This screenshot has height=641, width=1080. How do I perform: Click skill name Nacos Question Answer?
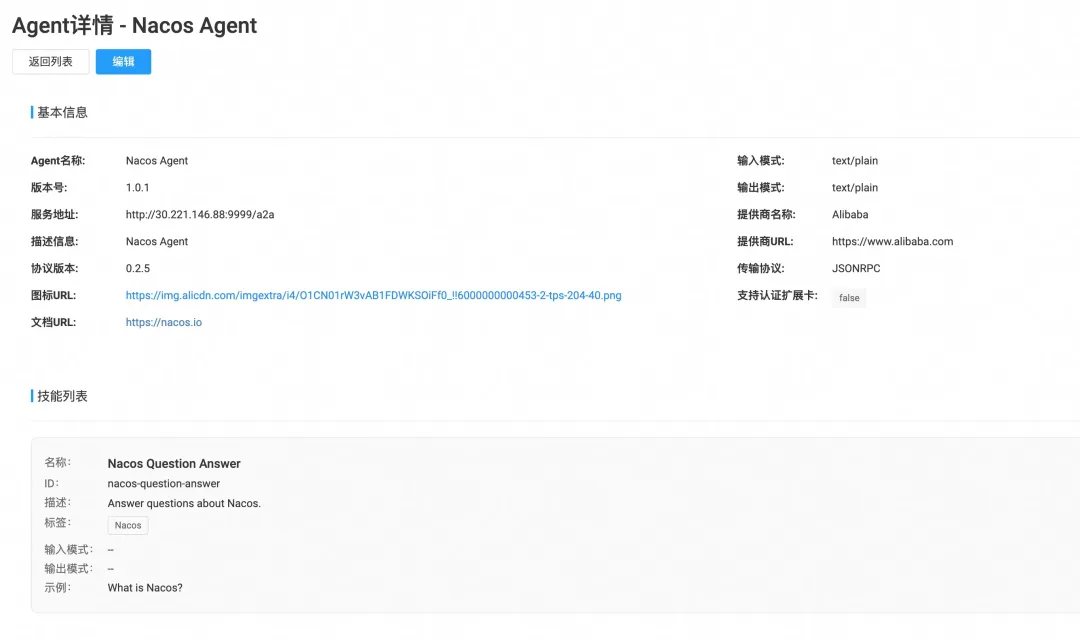[x=174, y=463]
